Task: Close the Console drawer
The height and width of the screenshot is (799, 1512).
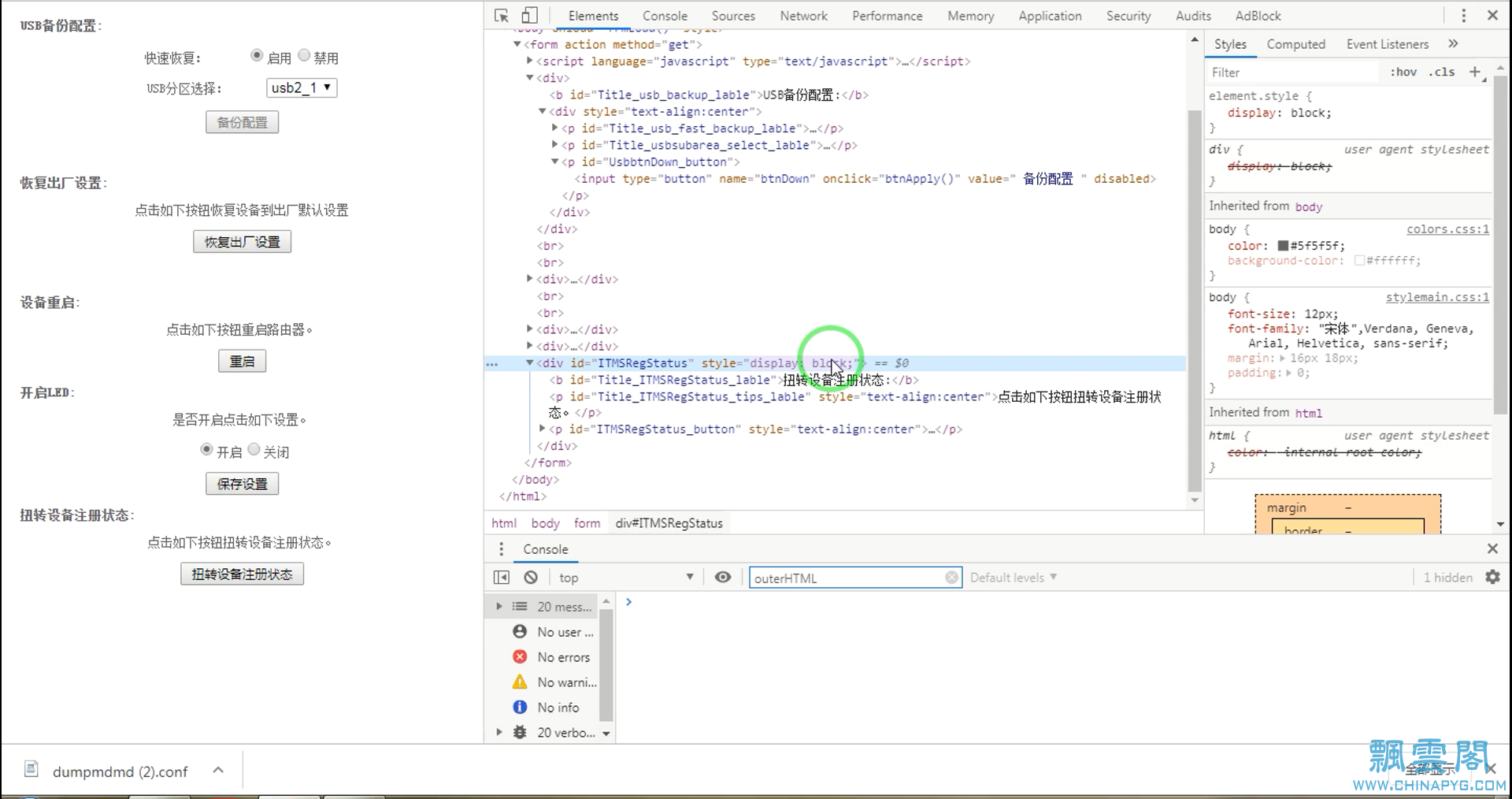Action: [1492, 548]
